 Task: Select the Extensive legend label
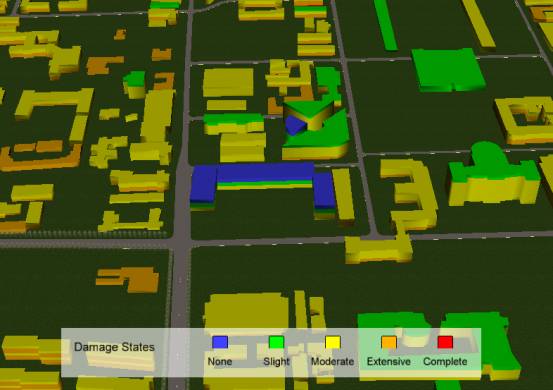(389, 361)
